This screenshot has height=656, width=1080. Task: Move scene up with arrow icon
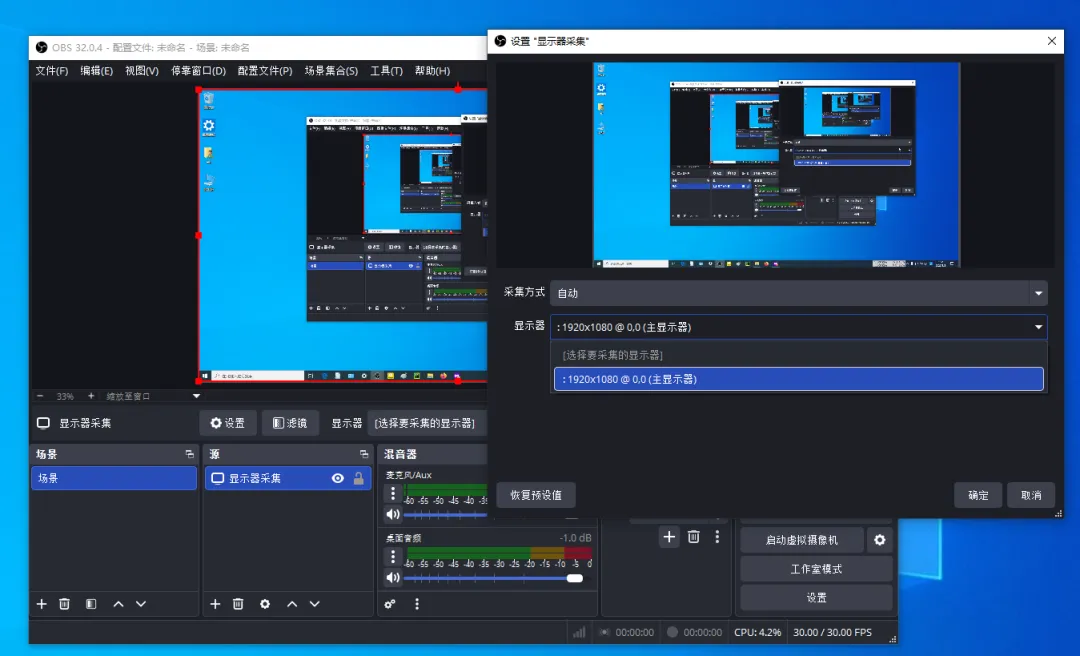click(118, 604)
